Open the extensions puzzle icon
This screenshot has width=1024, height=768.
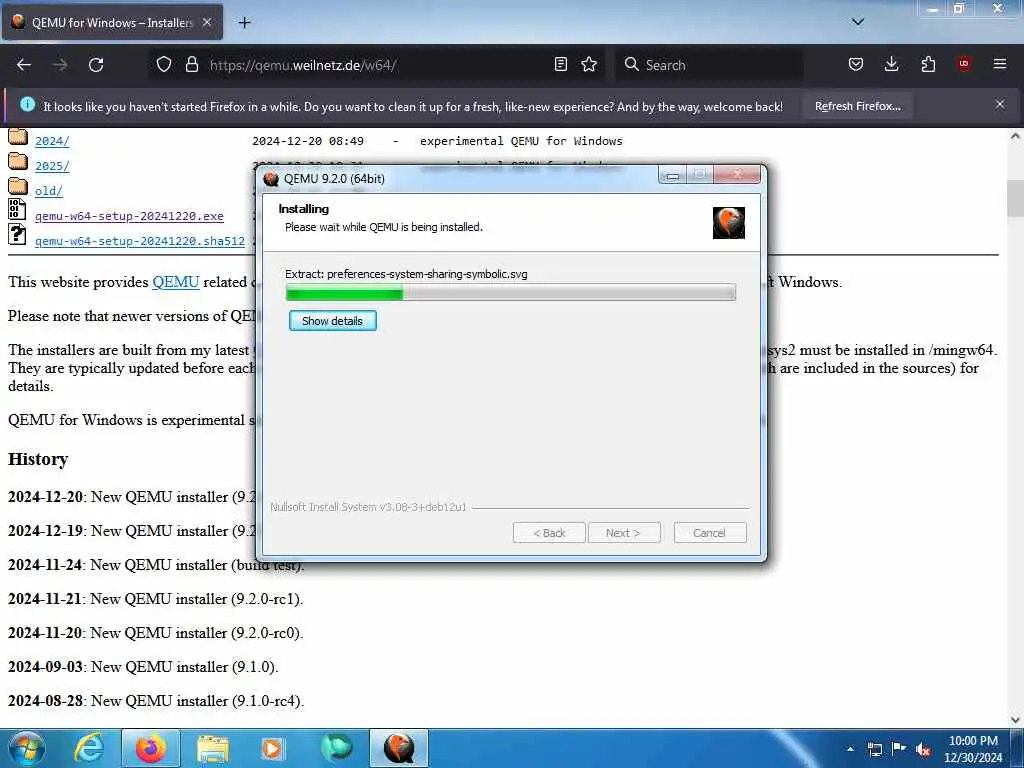pyautogui.click(x=928, y=64)
